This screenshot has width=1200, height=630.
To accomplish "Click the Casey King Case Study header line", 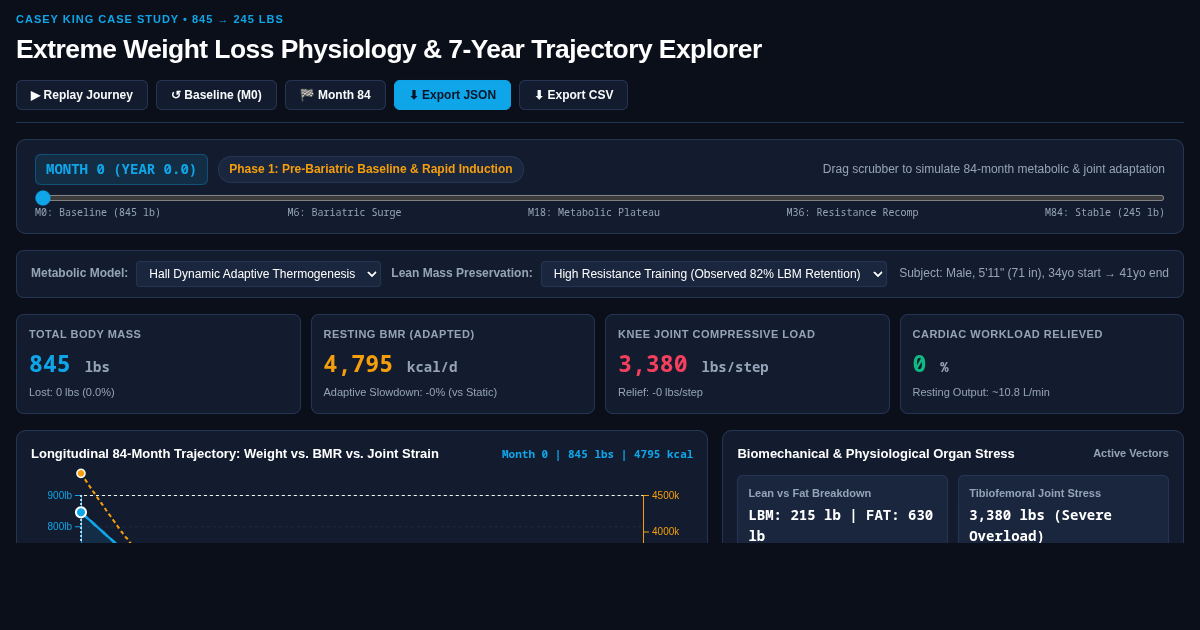I will coord(150,19).
